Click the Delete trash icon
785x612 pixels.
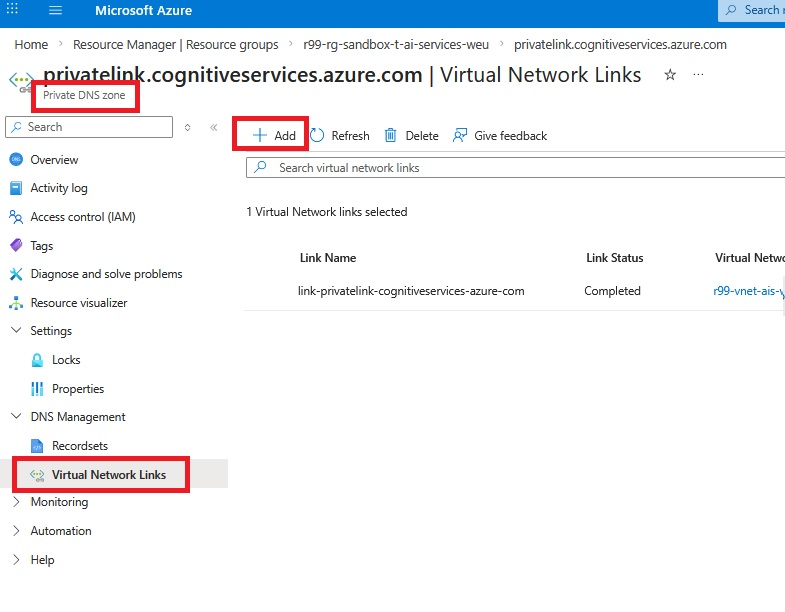[391, 135]
